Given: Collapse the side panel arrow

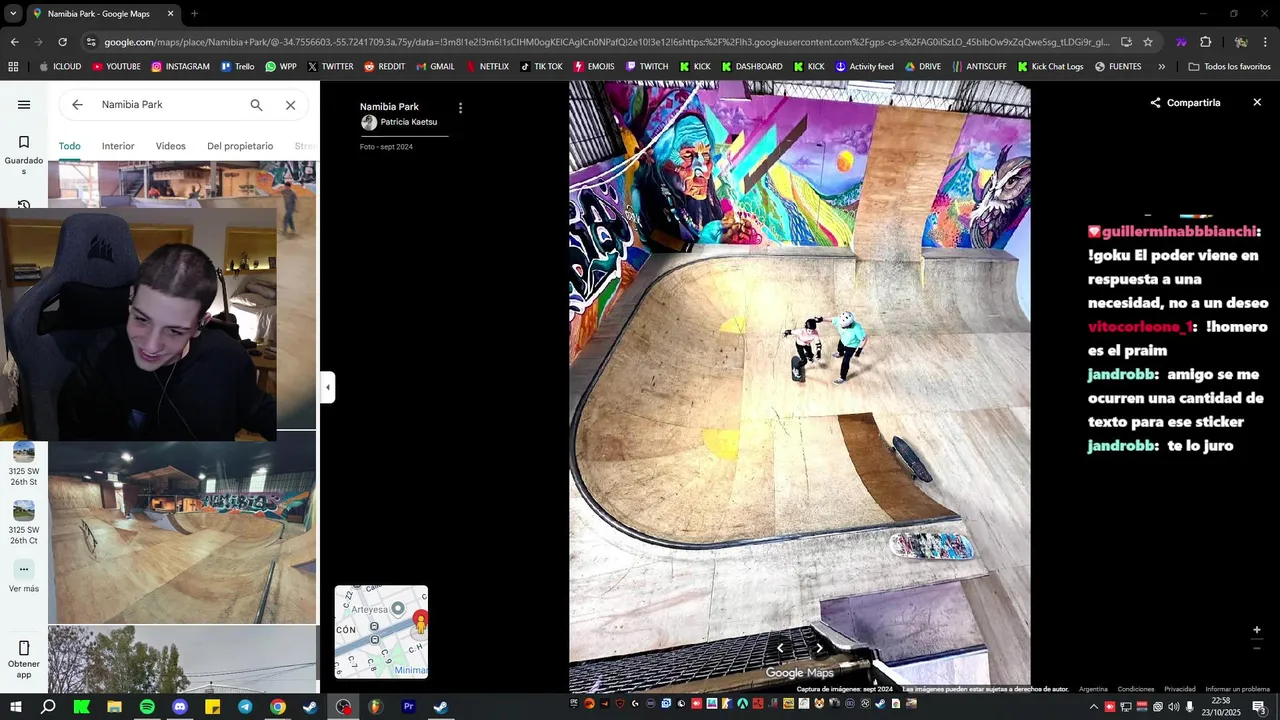Looking at the screenshot, I should [327, 387].
